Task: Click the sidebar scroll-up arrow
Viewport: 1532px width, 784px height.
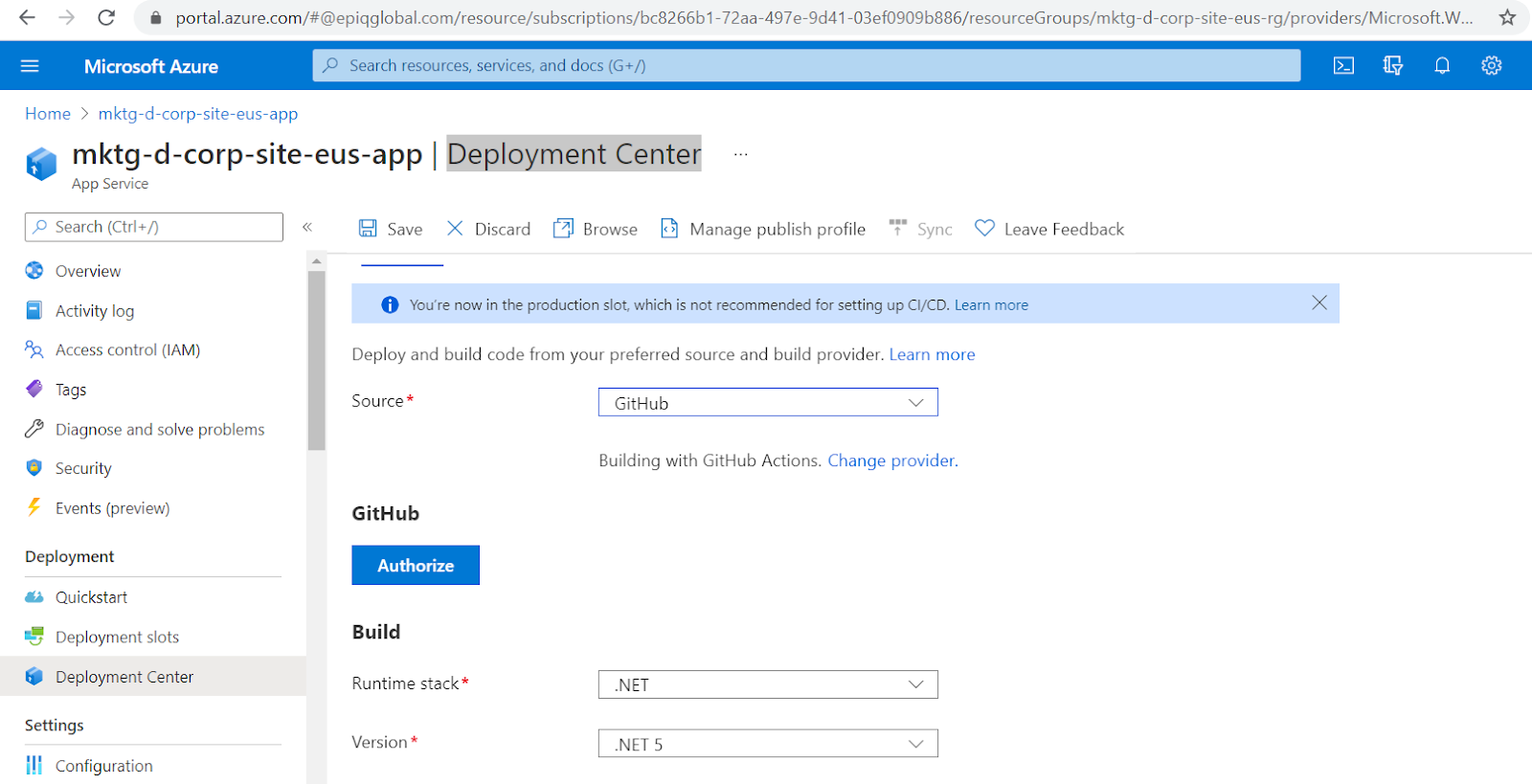Action: [x=317, y=260]
